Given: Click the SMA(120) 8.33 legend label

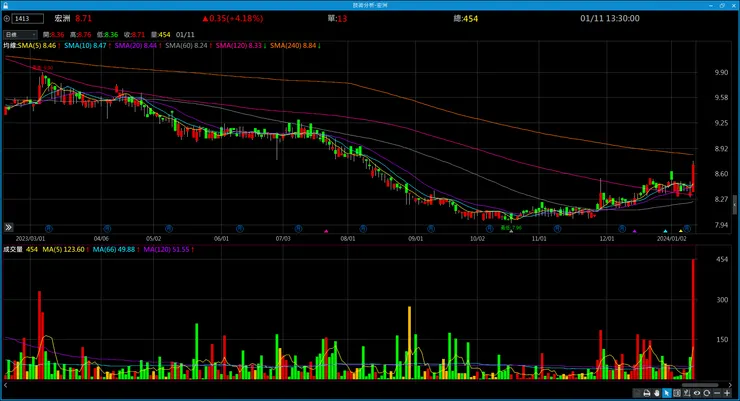Looking at the screenshot, I should [x=239, y=46].
